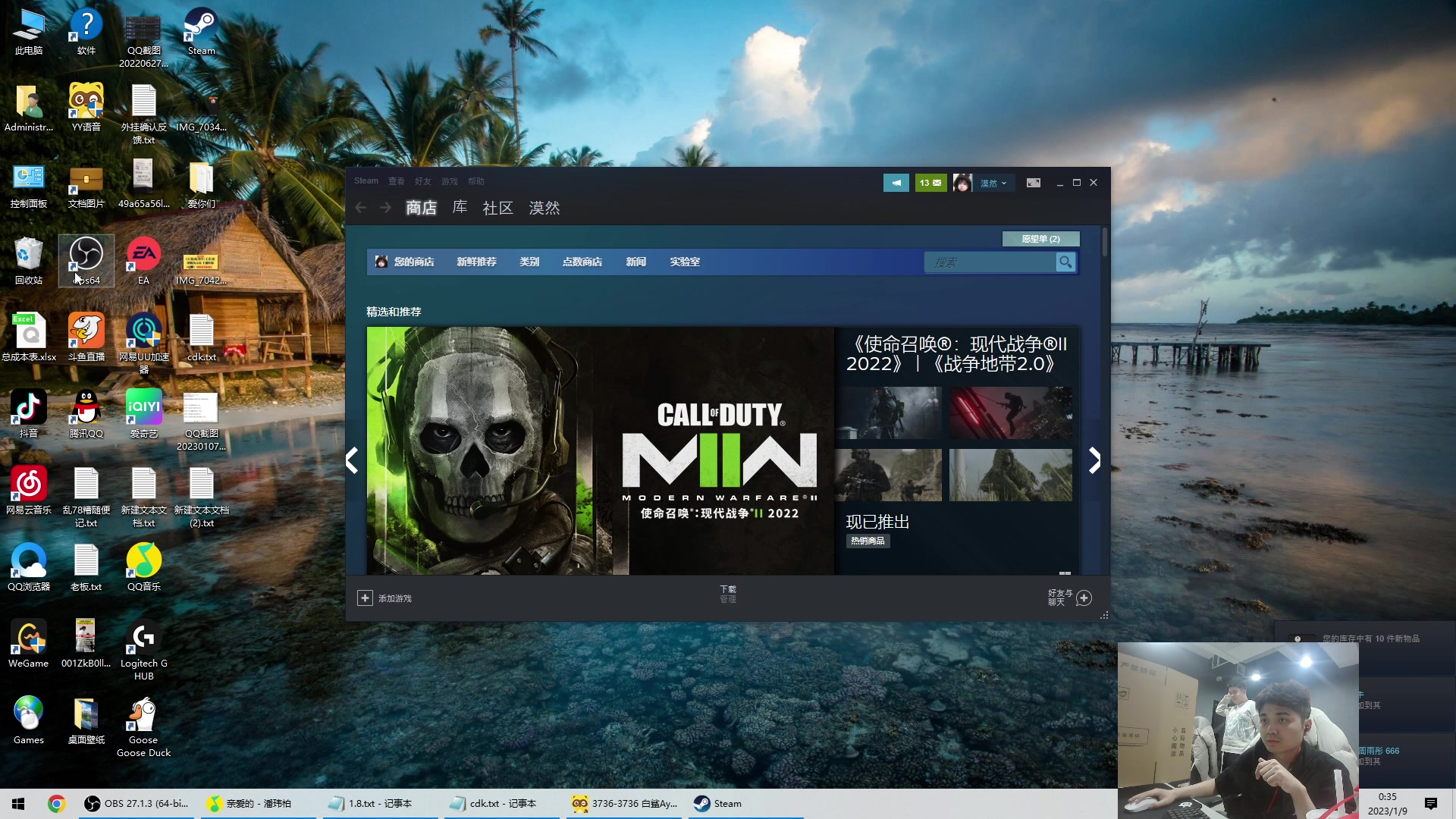Image resolution: width=1456 pixels, height=819 pixels.
Task: Open the 游戏 menu
Action: click(x=450, y=181)
